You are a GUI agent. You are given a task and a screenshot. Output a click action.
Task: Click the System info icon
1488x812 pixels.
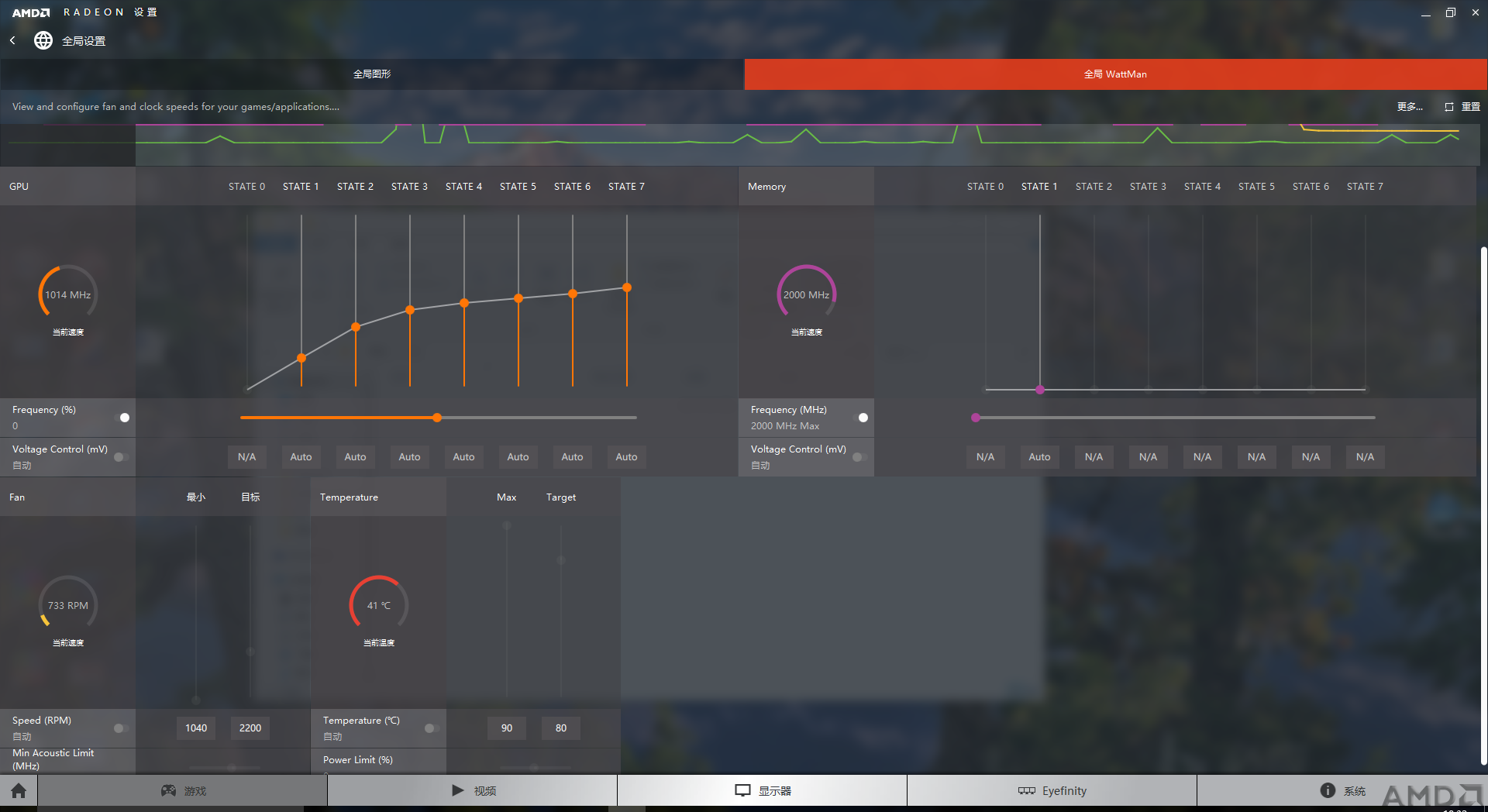point(1328,790)
